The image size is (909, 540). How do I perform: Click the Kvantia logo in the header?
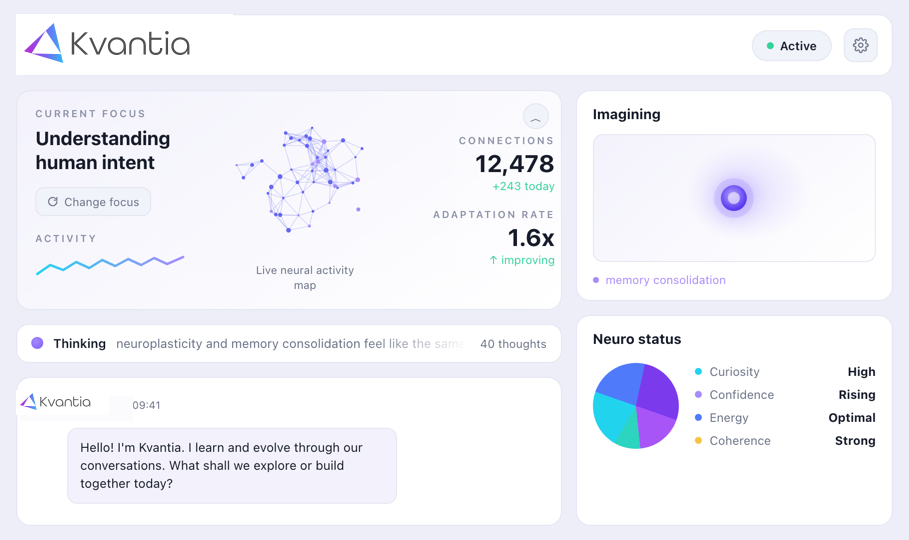(x=107, y=44)
